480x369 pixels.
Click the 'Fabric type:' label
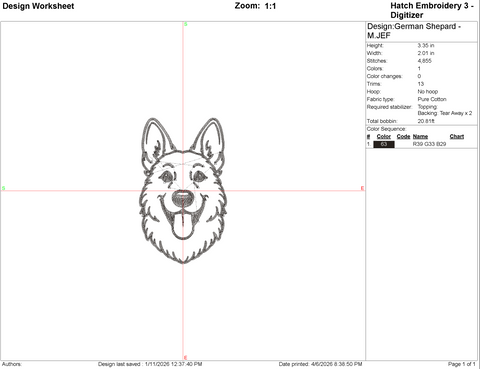click(380, 99)
